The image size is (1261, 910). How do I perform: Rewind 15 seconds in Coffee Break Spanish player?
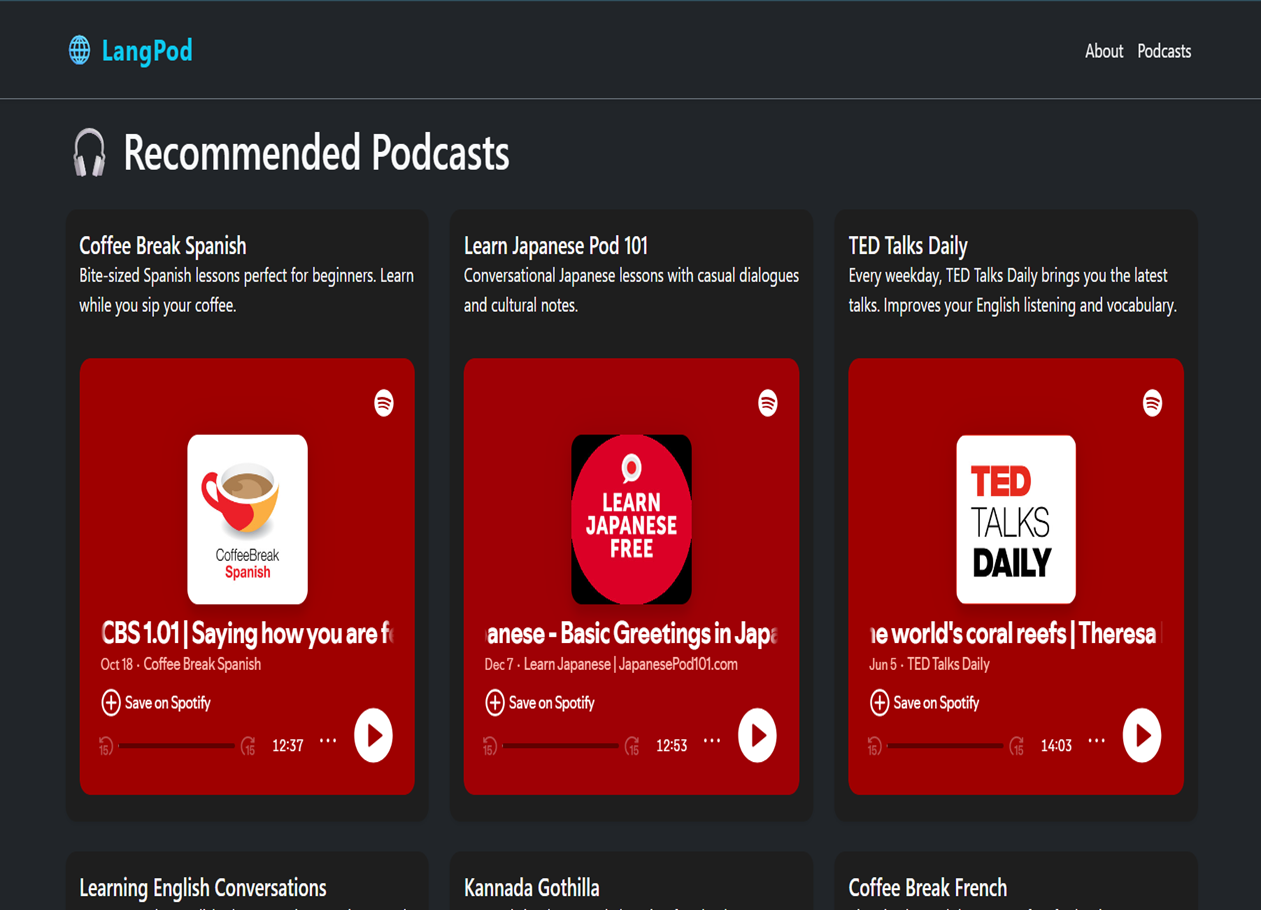coord(106,746)
